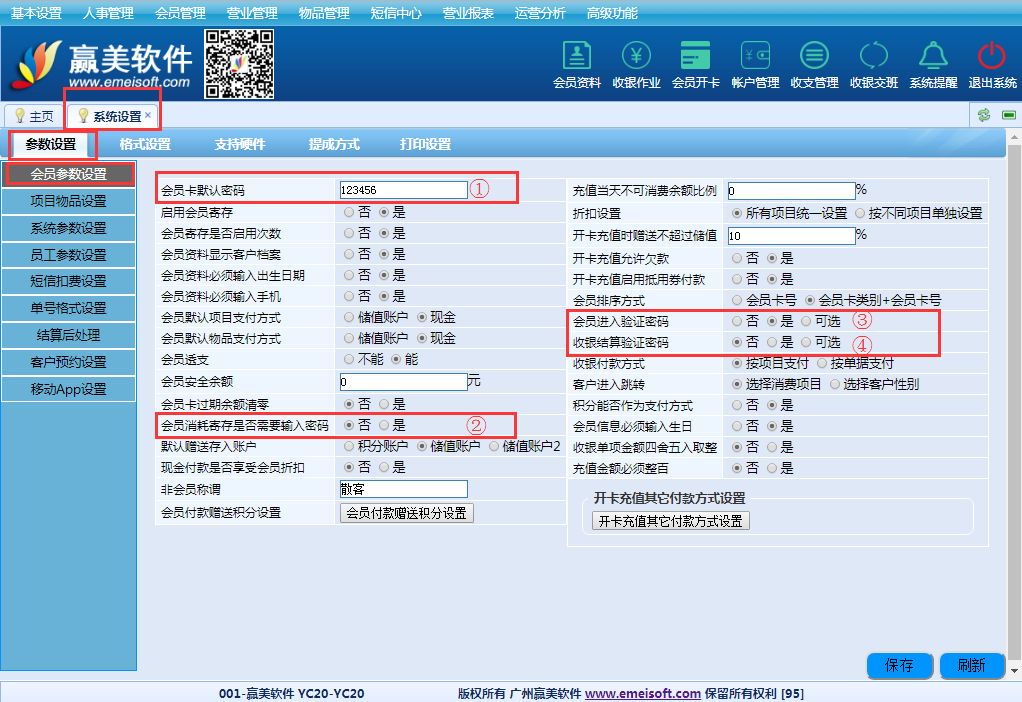
Task: Click the 退出系统 power icon
Action: pos(992,57)
